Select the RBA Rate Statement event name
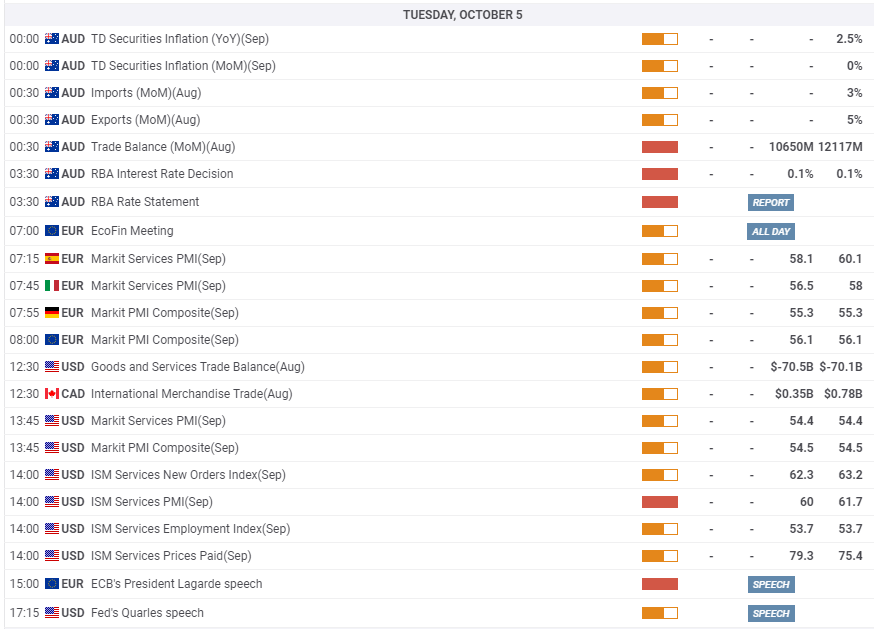The height and width of the screenshot is (629, 874). 145,202
